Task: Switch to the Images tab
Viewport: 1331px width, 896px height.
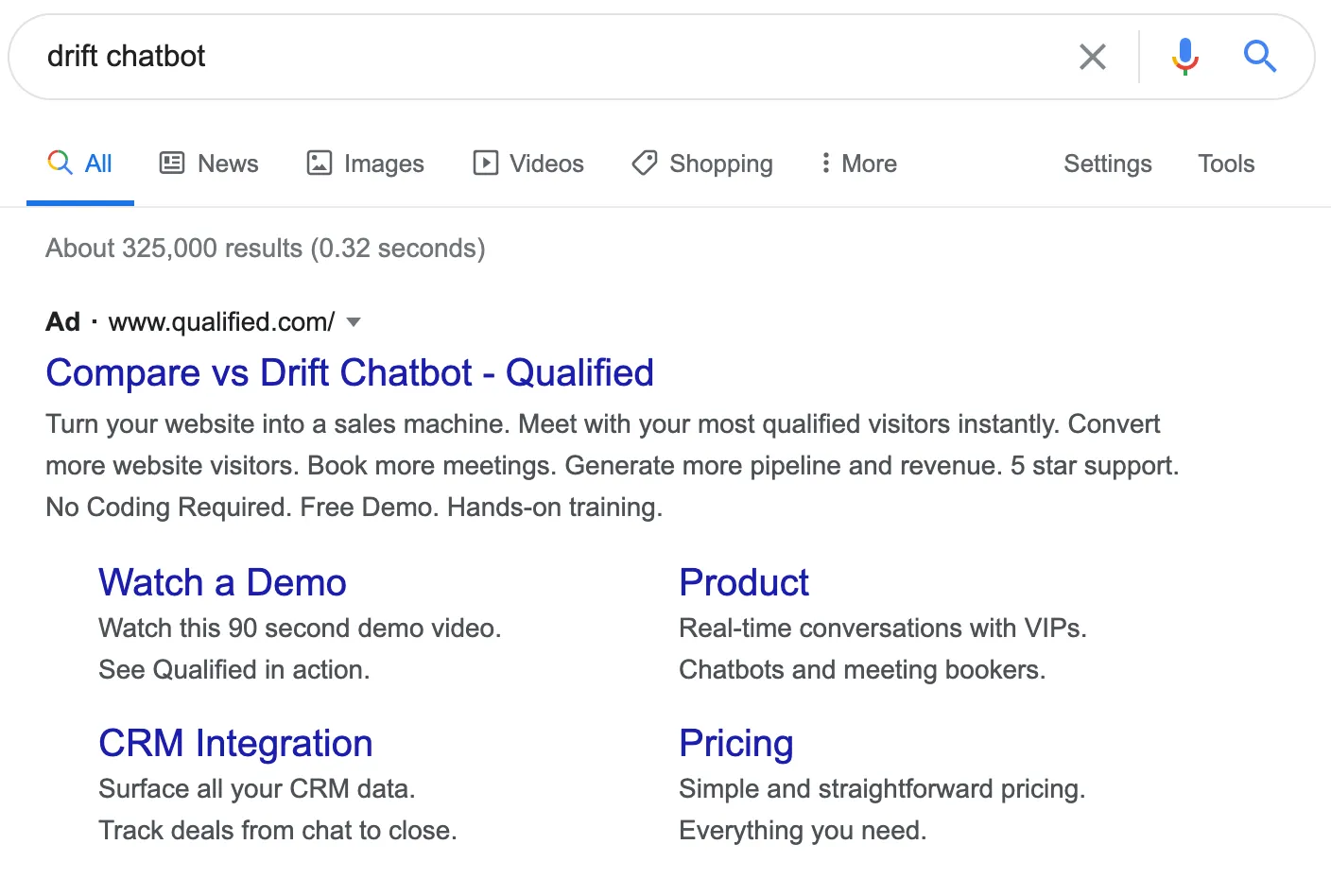Action: tap(383, 163)
